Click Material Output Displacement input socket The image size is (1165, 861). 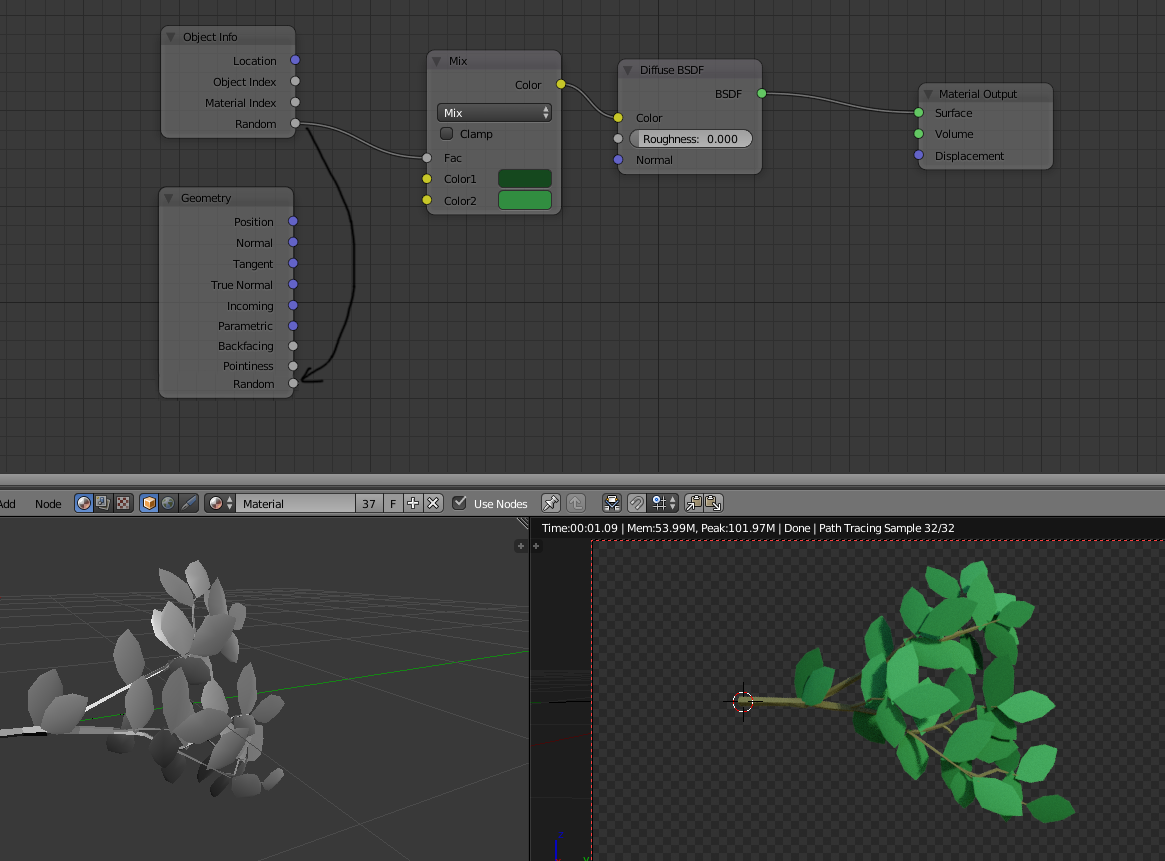pos(919,155)
